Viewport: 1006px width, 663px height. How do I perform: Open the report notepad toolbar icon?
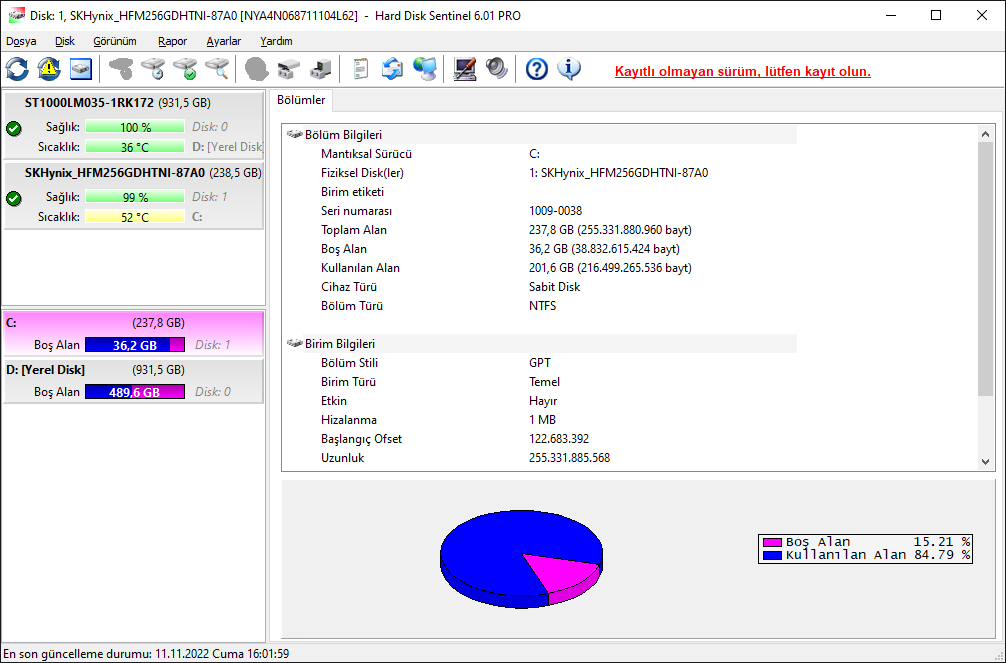point(361,69)
